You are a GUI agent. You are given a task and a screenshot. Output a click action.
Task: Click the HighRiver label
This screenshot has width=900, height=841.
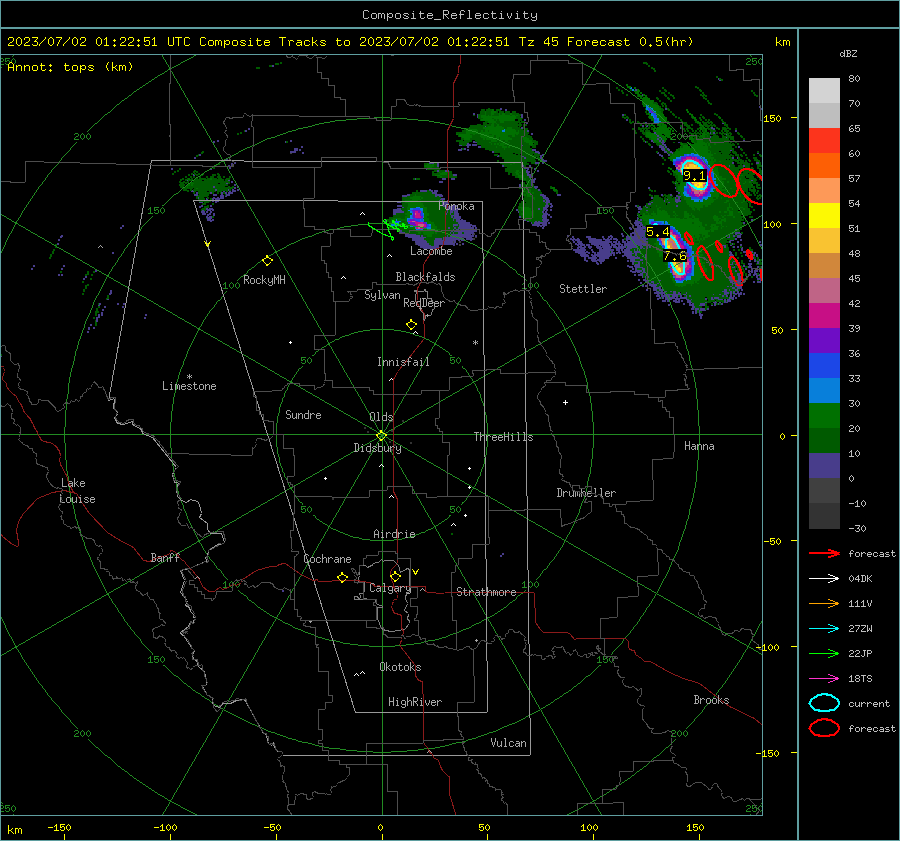[x=415, y=702]
